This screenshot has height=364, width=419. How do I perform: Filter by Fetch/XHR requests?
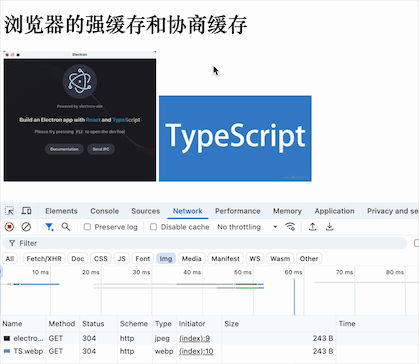tap(44, 259)
